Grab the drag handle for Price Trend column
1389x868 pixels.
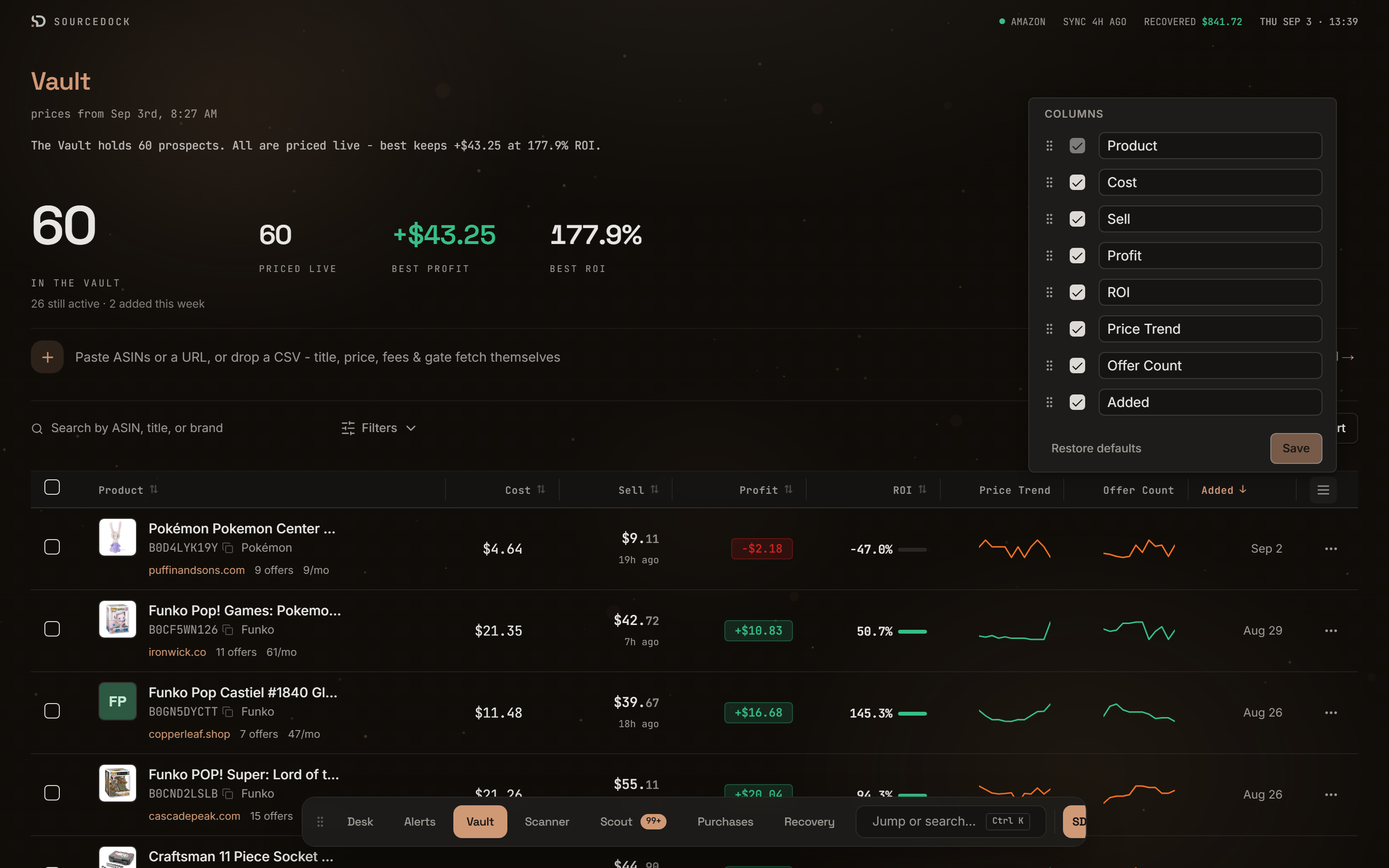(x=1049, y=329)
